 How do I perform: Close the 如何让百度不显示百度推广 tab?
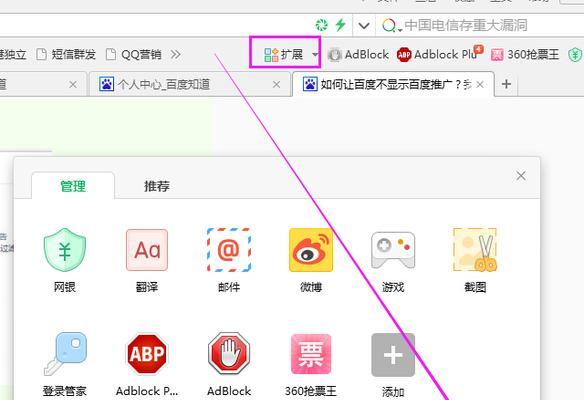480,85
